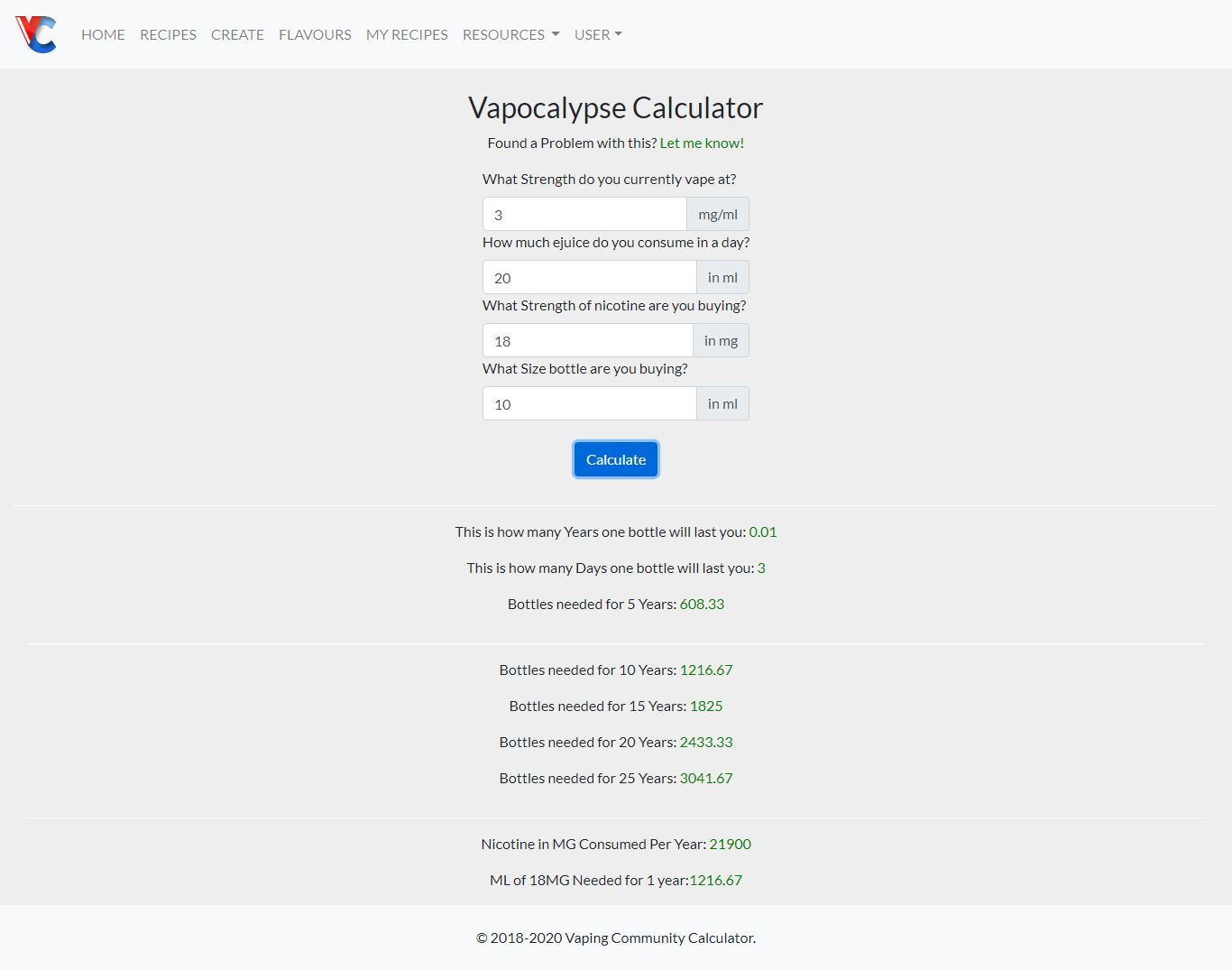
Task: Click 'ML of 18MG Needed' result line
Action: (616, 880)
